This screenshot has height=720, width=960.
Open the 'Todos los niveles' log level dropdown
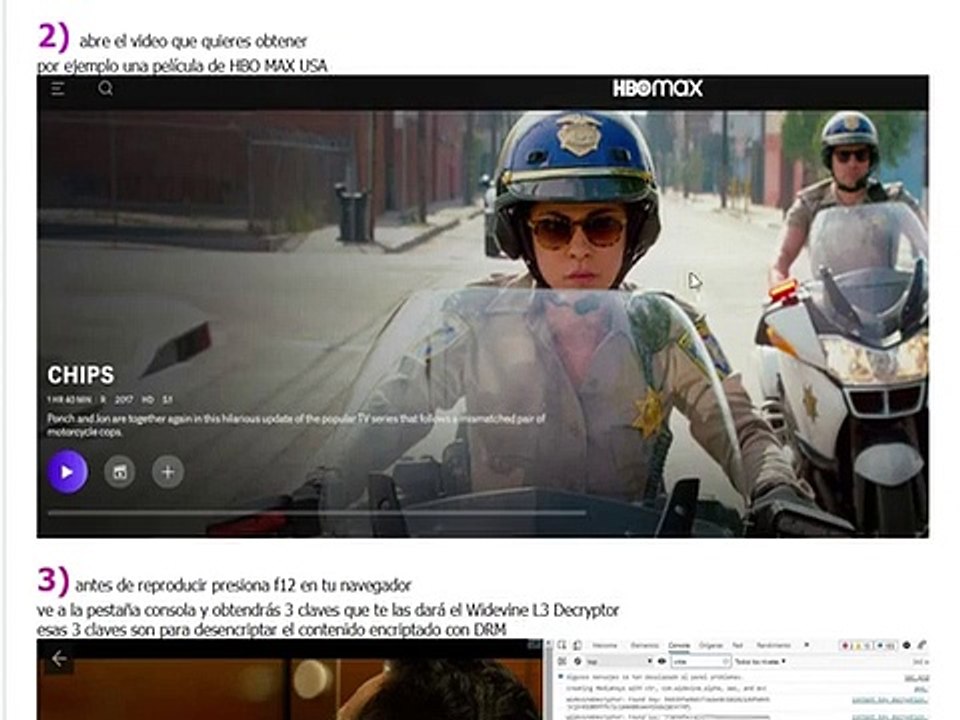760,661
